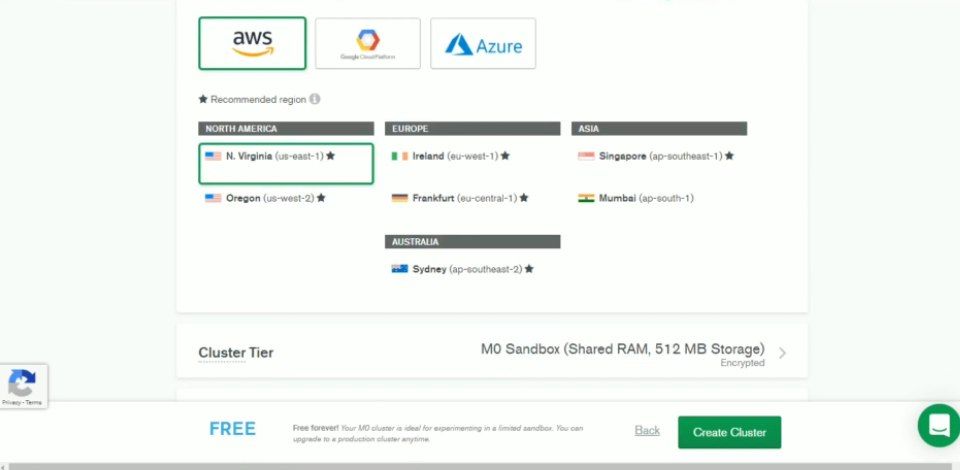Click the scrollbar left arrow

[4, 466]
